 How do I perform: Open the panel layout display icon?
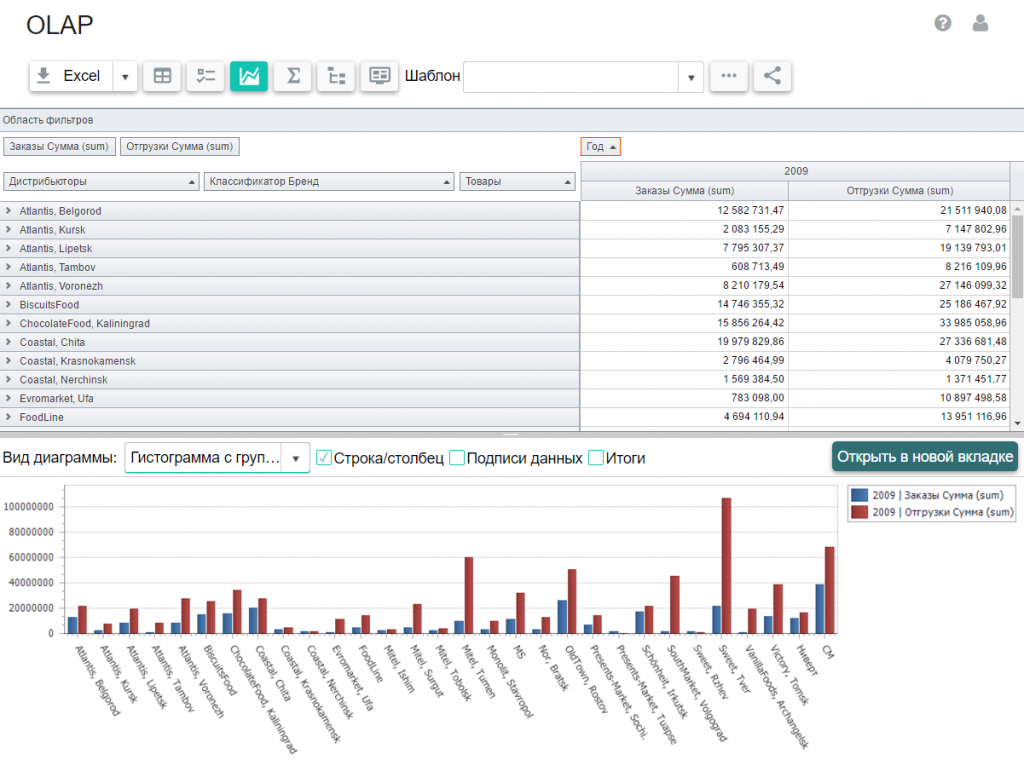(379, 76)
